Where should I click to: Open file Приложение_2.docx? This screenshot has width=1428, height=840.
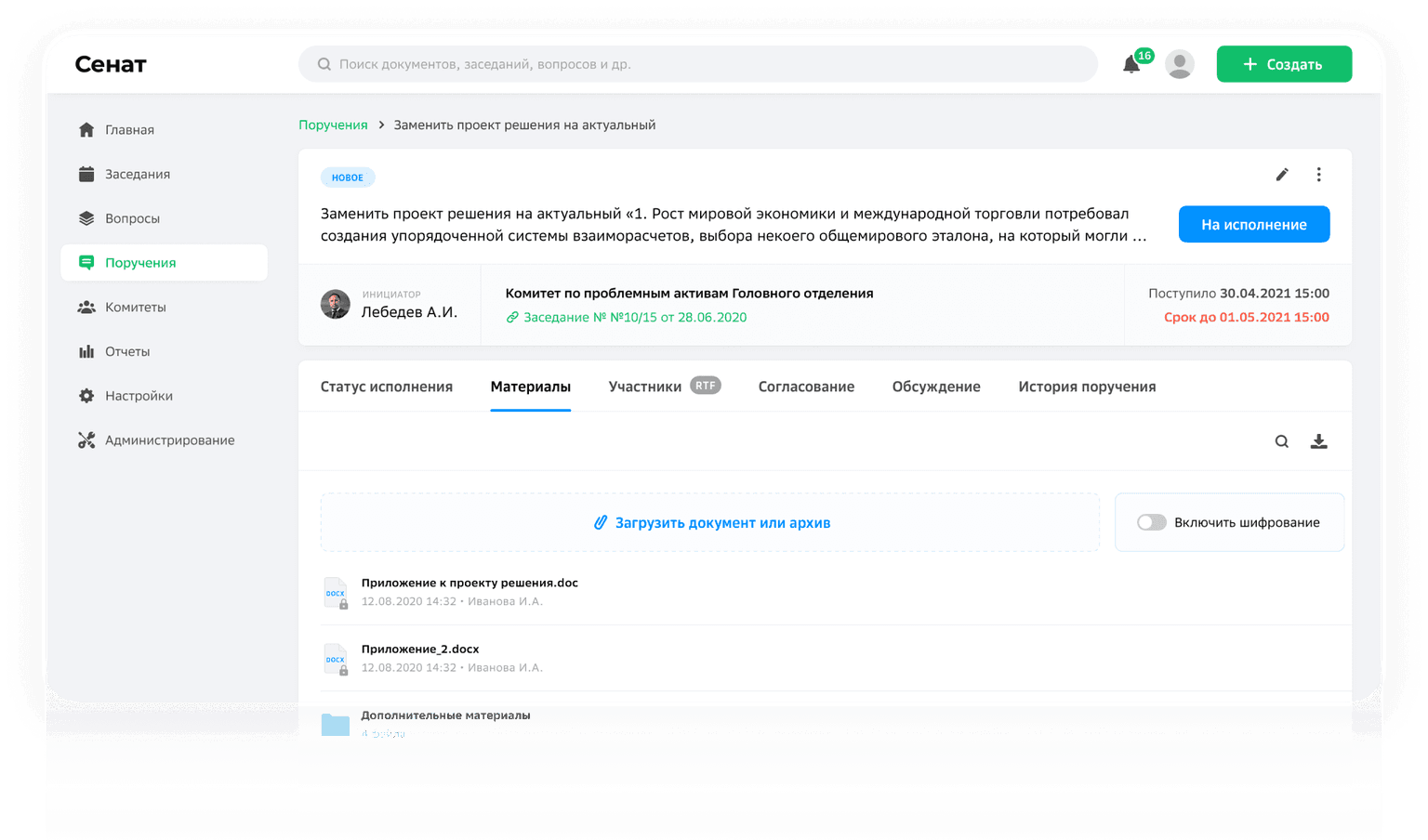[420, 649]
